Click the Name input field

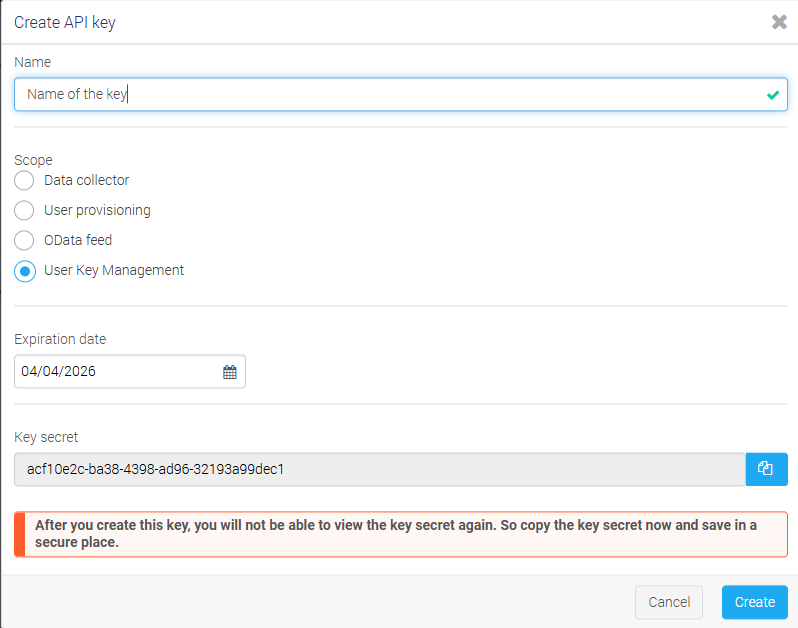[401, 94]
